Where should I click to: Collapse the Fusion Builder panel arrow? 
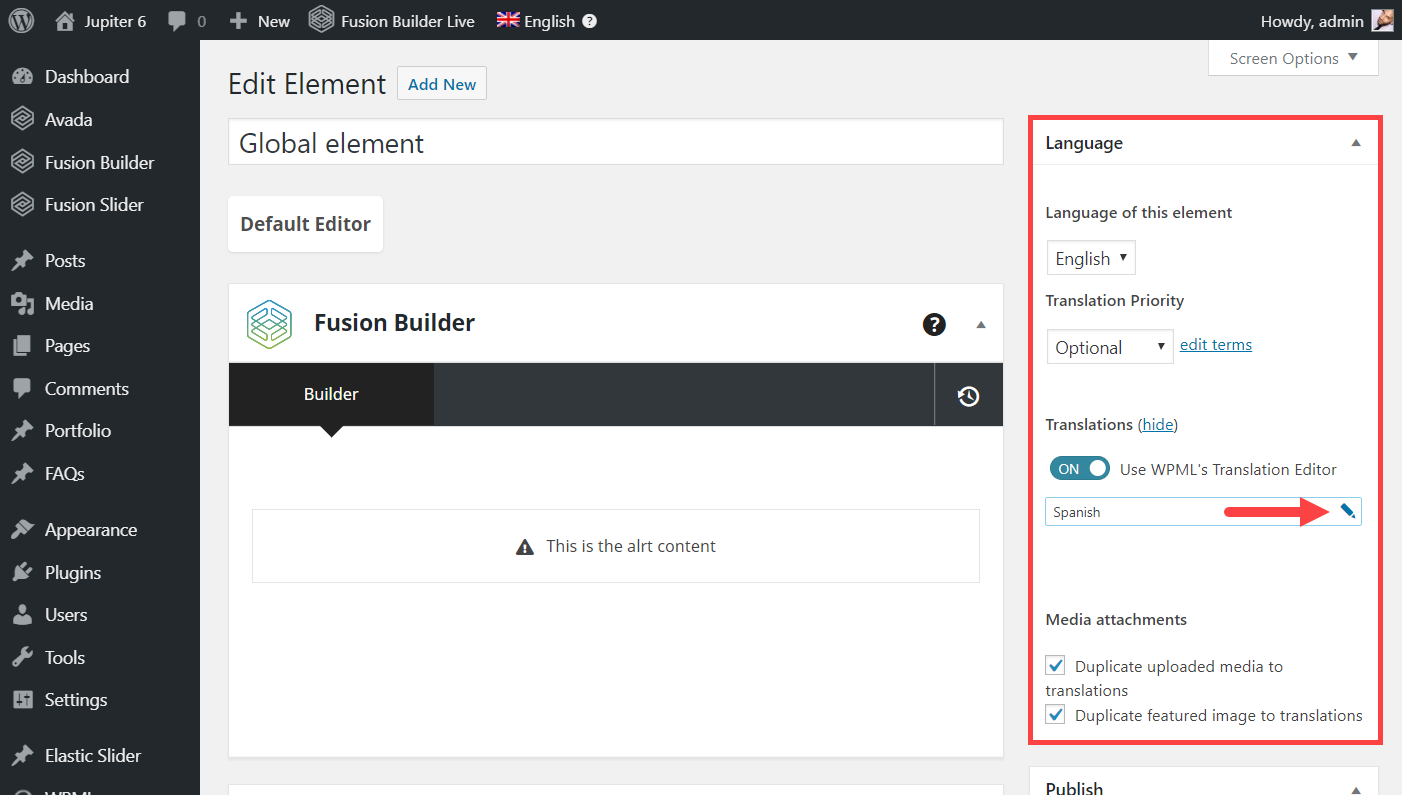click(981, 324)
